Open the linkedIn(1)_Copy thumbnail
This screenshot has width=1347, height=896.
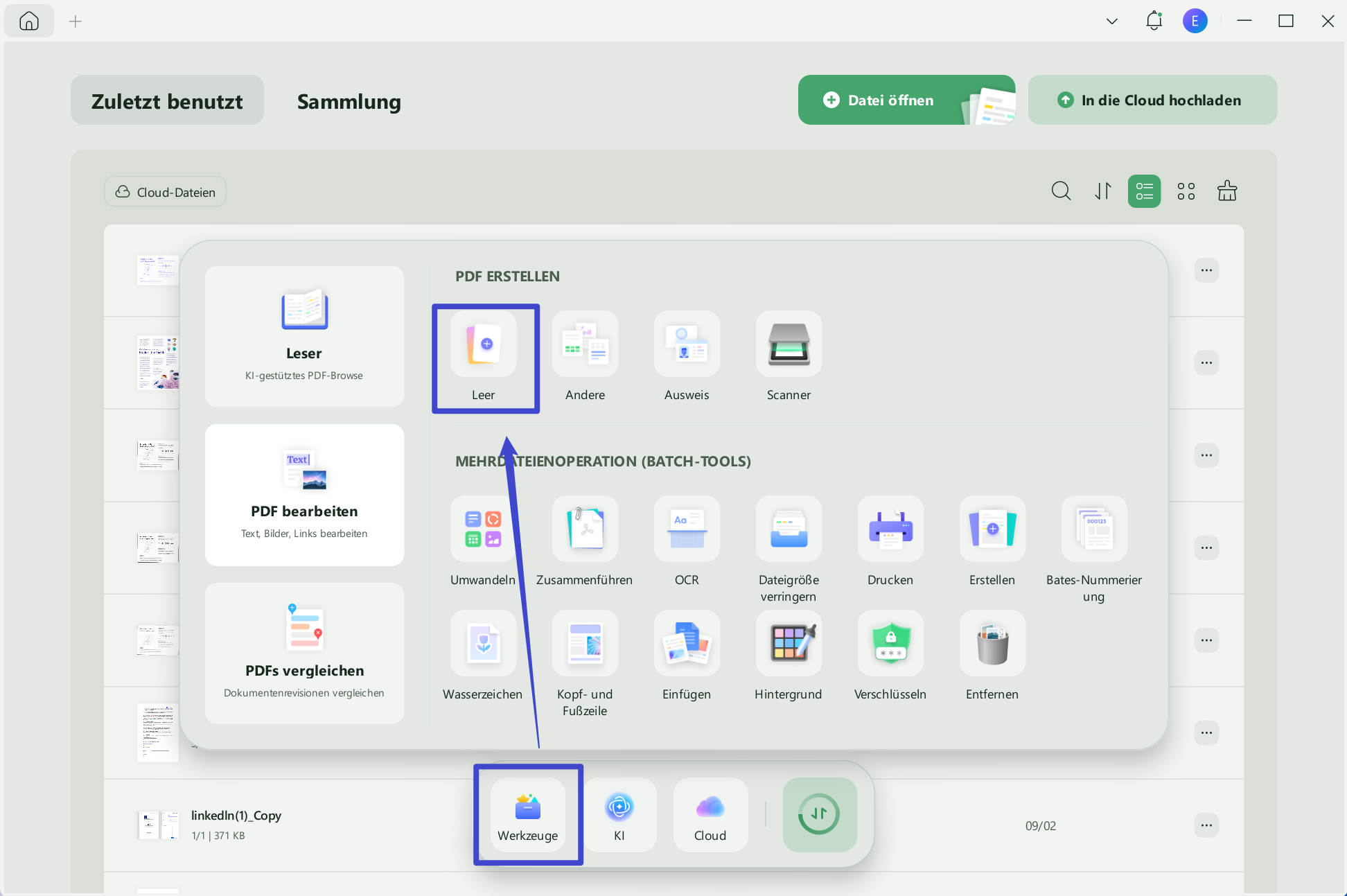(x=158, y=825)
